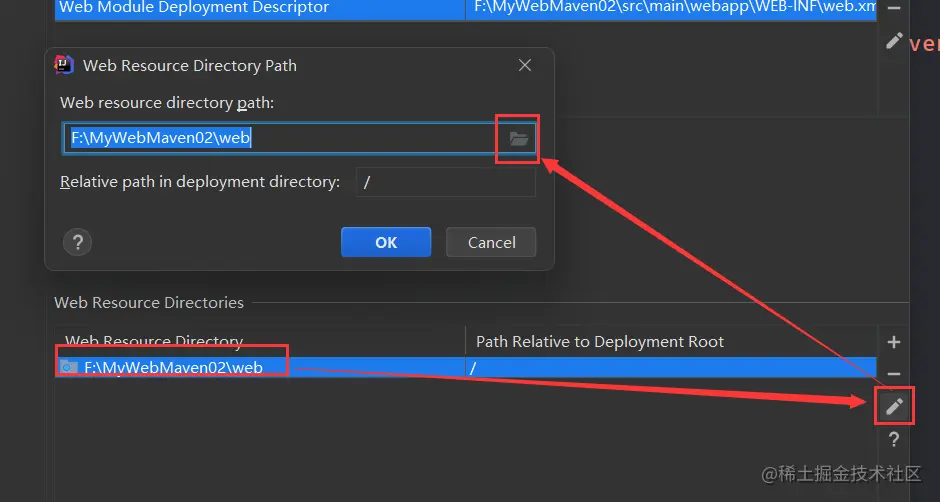The image size is (940, 502).
Task: Open help icon beside Web Resource Directories
Action: coord(894,440)
